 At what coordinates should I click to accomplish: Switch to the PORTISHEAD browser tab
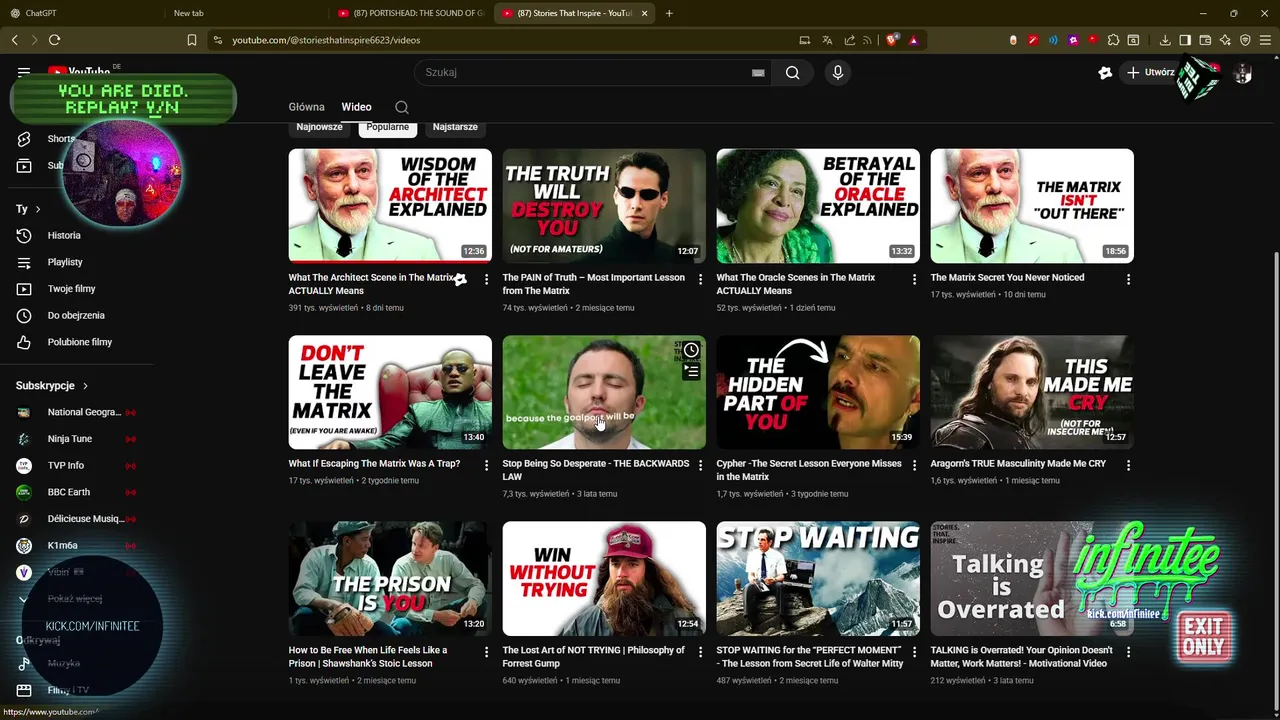[x=410, y=13]
